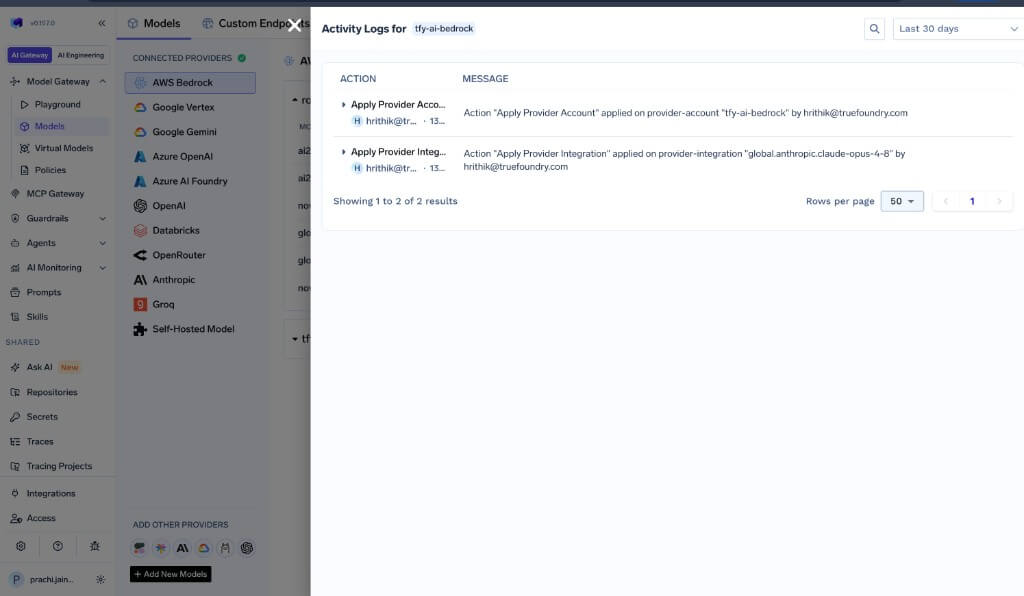Open Traces
This screenshot has width=1024, height=596.
pyautogui.click(x=40, y=441)
